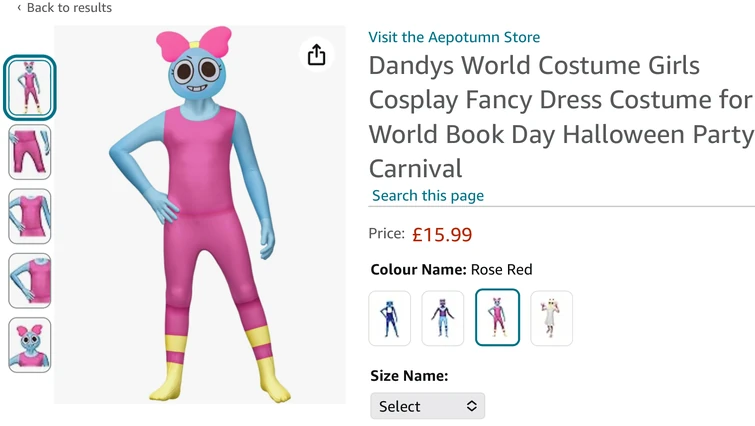This screenshot has height=426, width=755.
Task: Click the main costume product image
Action: tap(199, 215)
